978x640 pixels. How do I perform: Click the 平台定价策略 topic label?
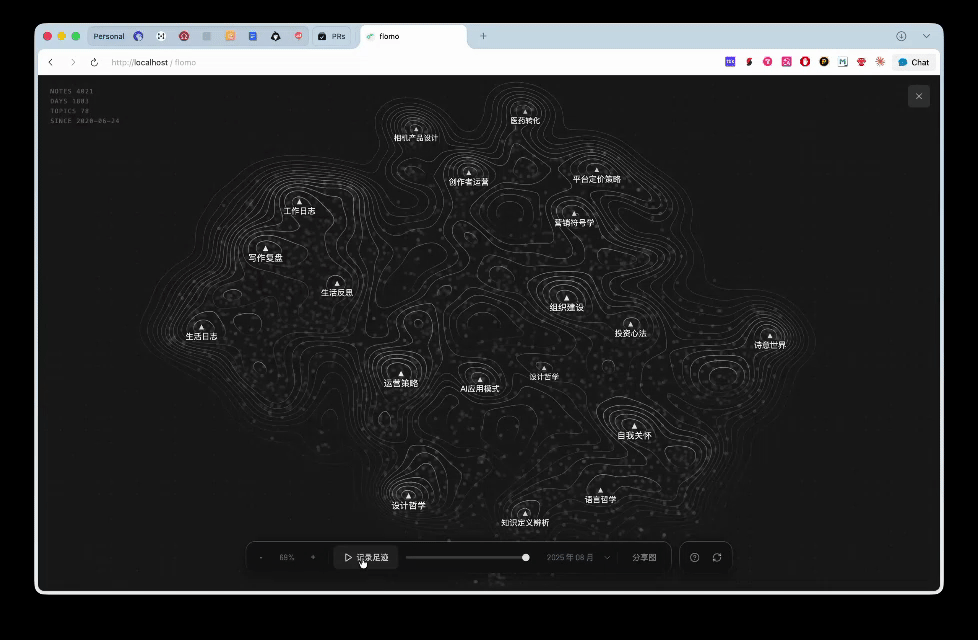point(597,180)
